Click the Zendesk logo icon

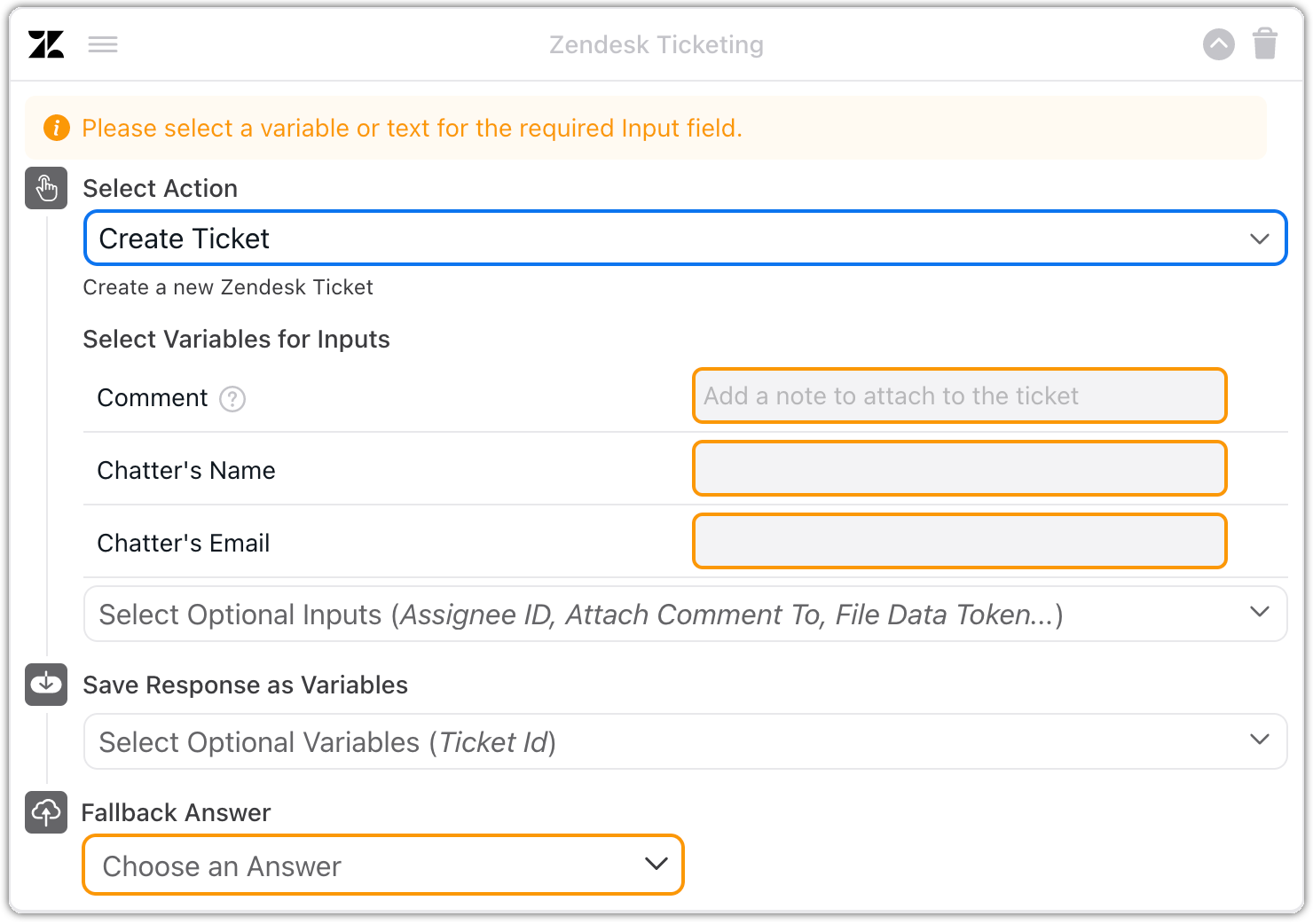[x=46, y=44]
